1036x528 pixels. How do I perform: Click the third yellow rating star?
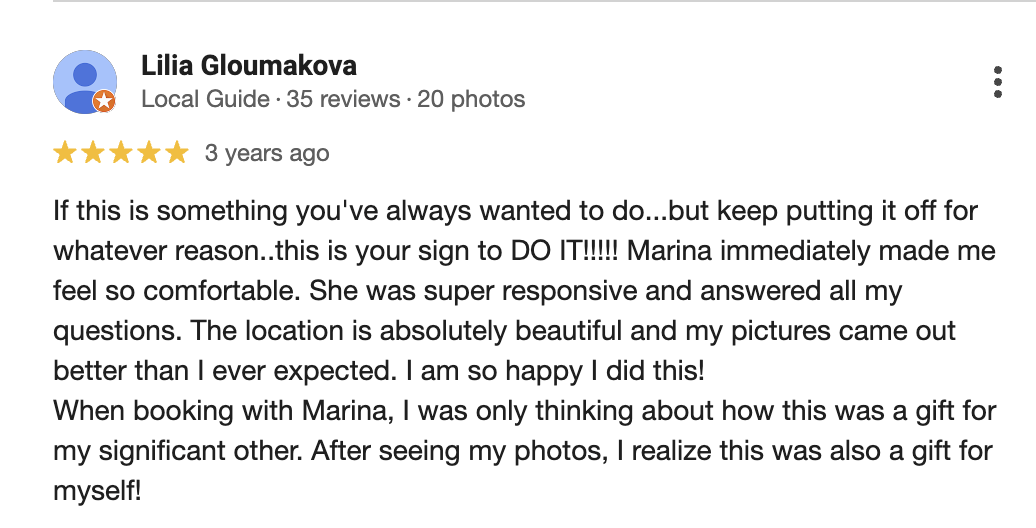coord(121,153)
